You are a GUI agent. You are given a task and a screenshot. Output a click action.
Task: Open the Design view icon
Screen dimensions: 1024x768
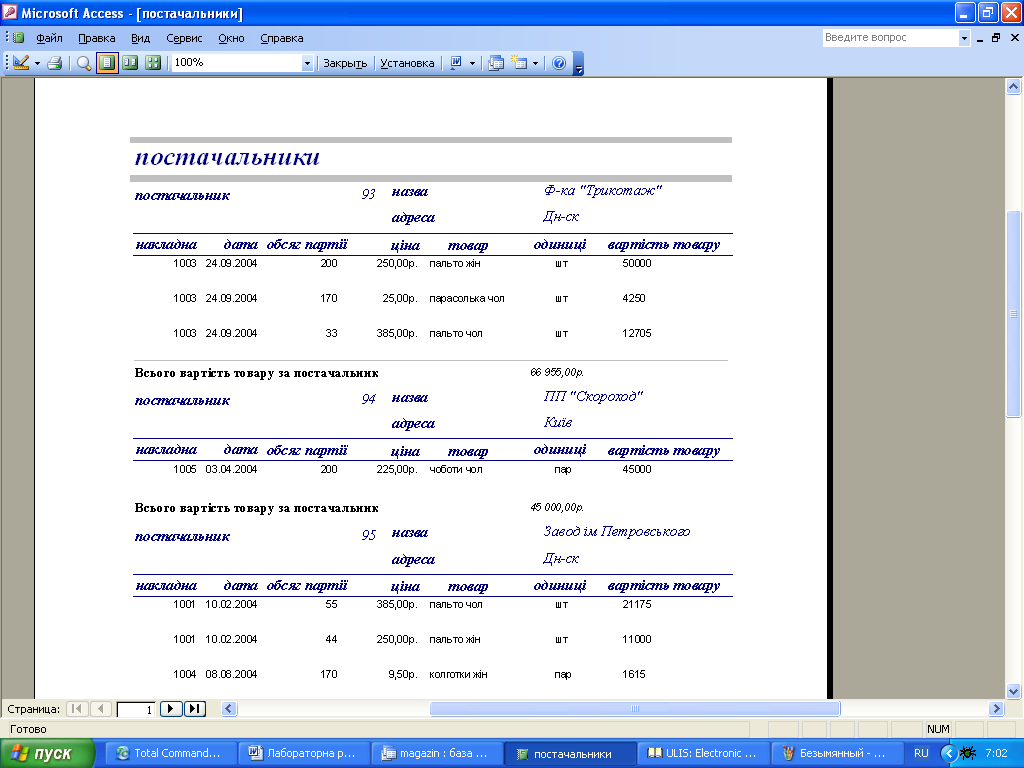tap(21, 63)
